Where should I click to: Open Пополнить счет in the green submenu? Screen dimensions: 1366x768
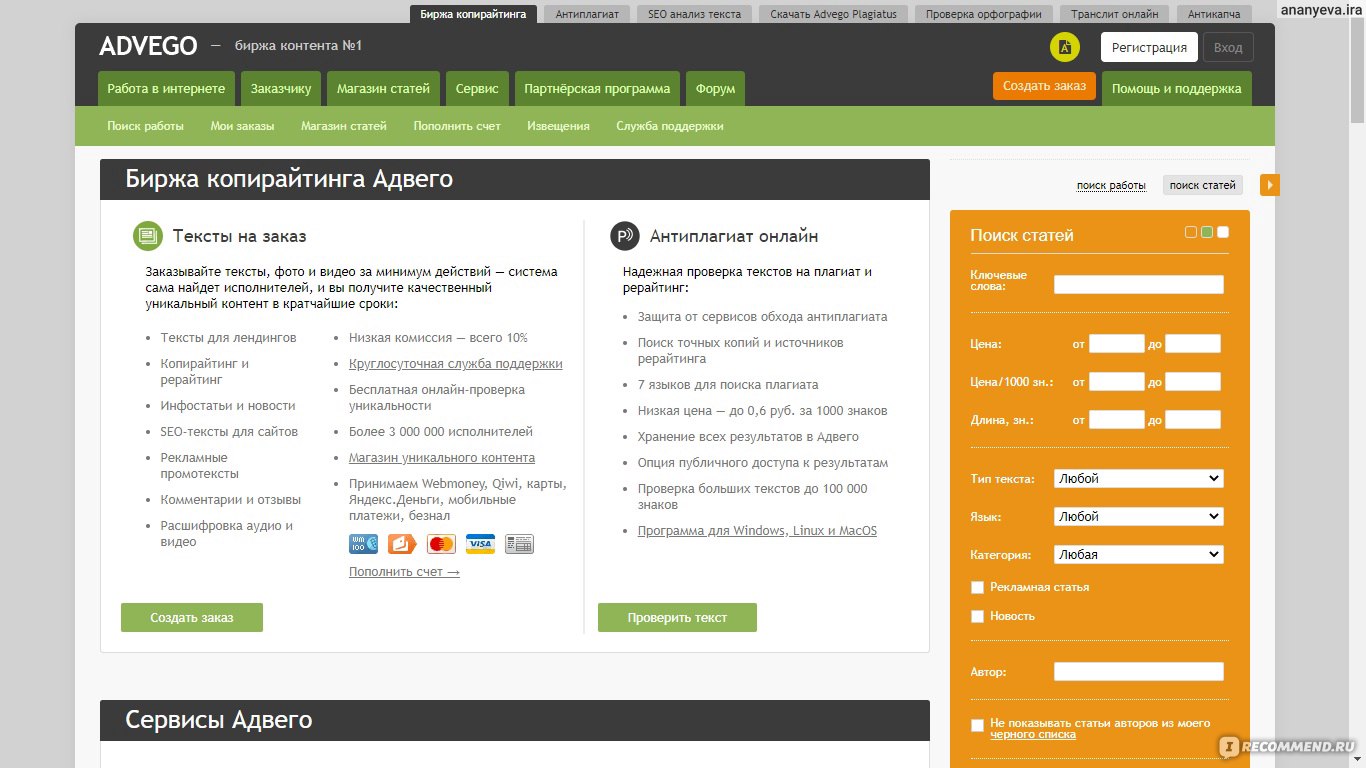point(457,126)
